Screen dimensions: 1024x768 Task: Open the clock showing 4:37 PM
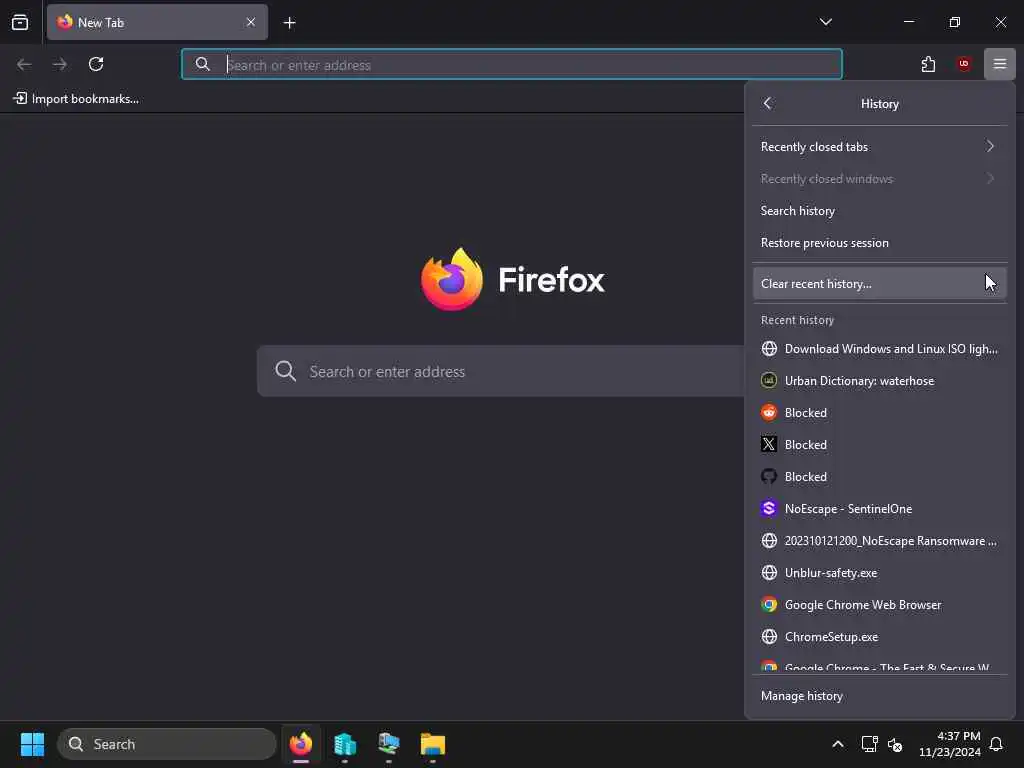(x=950, y=744)
